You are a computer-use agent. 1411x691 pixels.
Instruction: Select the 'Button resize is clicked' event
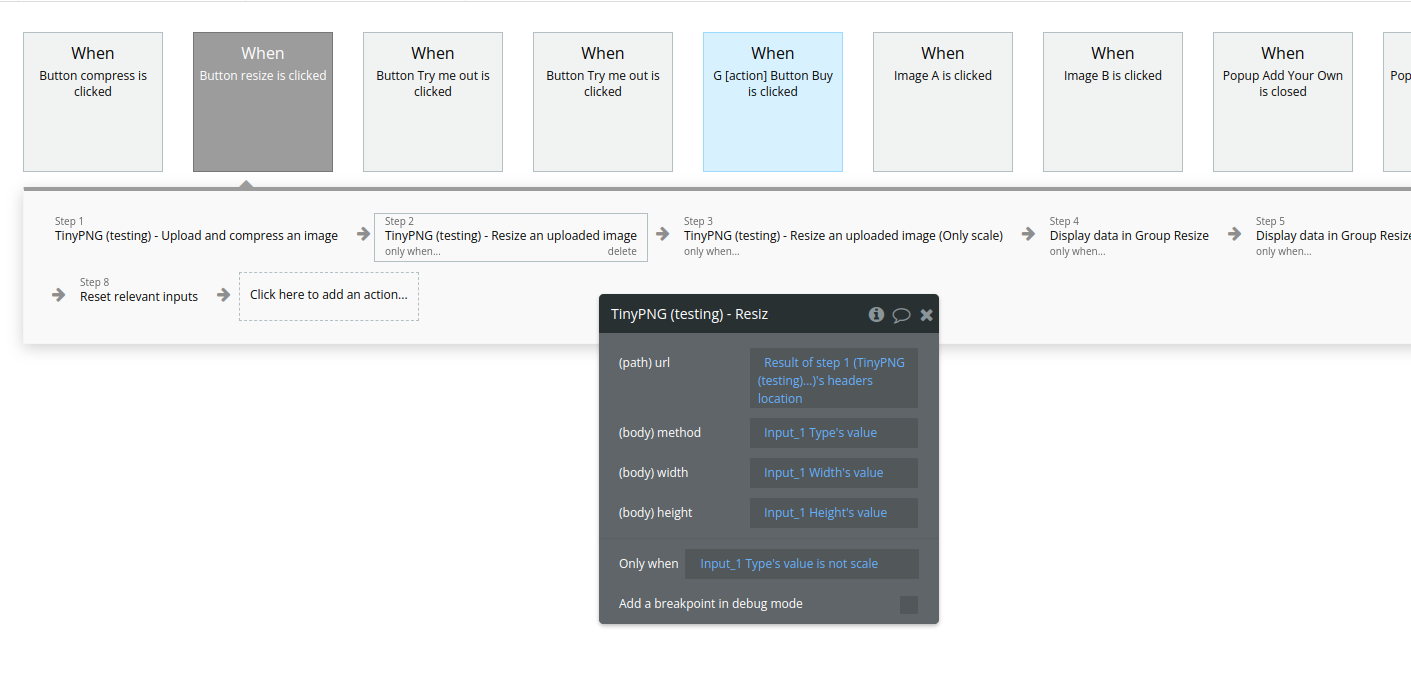pyautogui.click(x=263, y=102)
